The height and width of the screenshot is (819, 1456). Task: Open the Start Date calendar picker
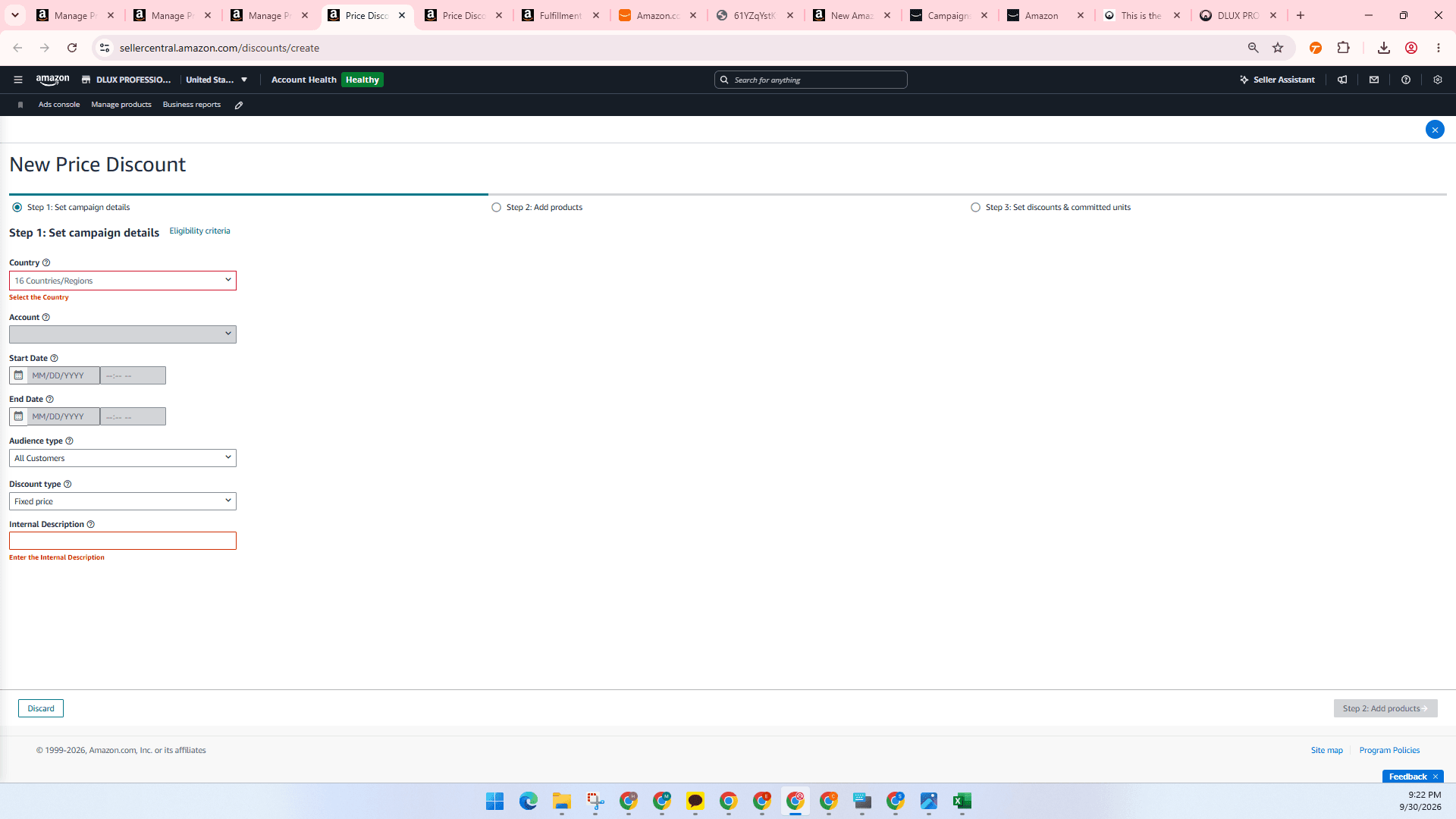click(18, 375)
